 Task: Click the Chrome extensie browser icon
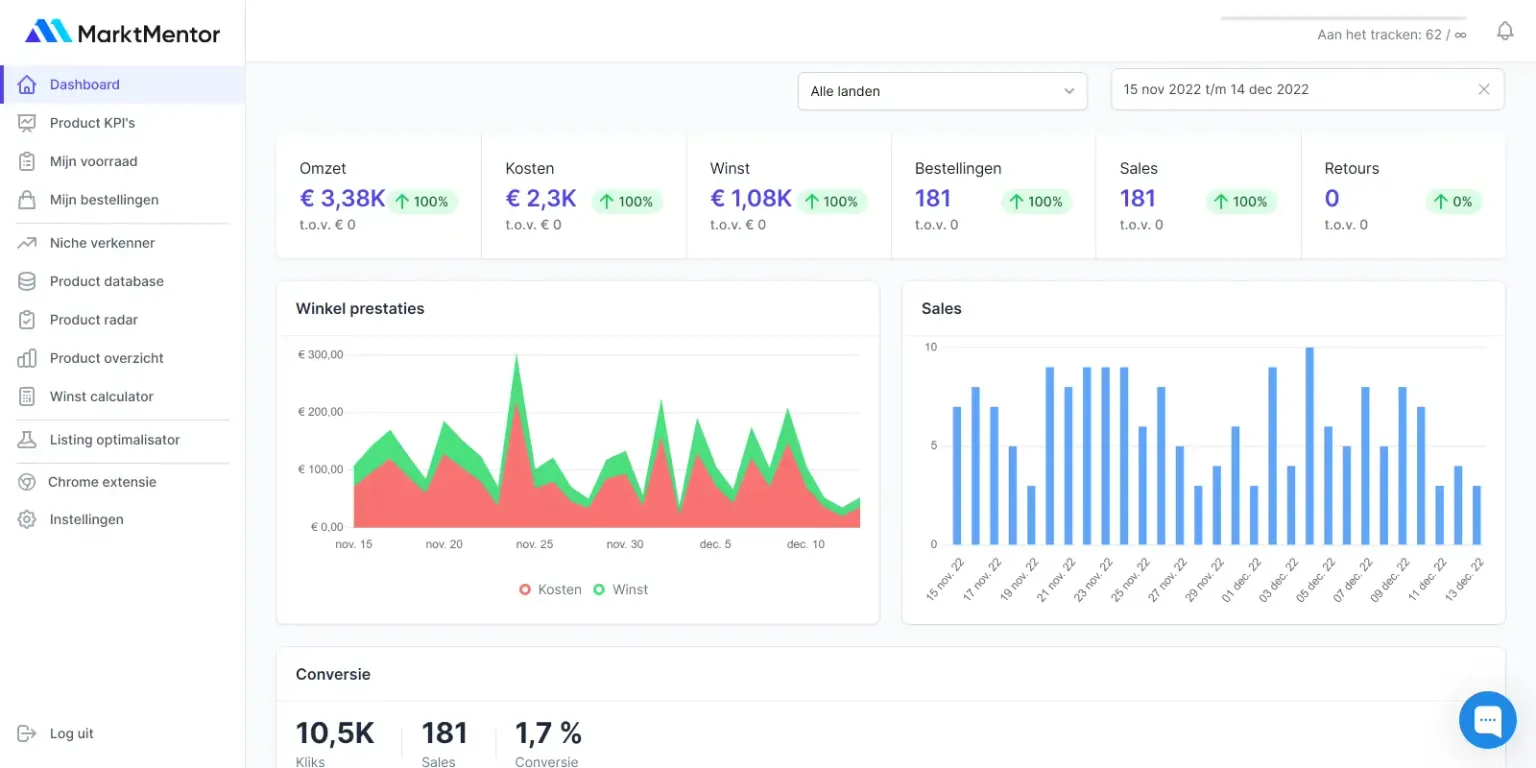(27, 482)
